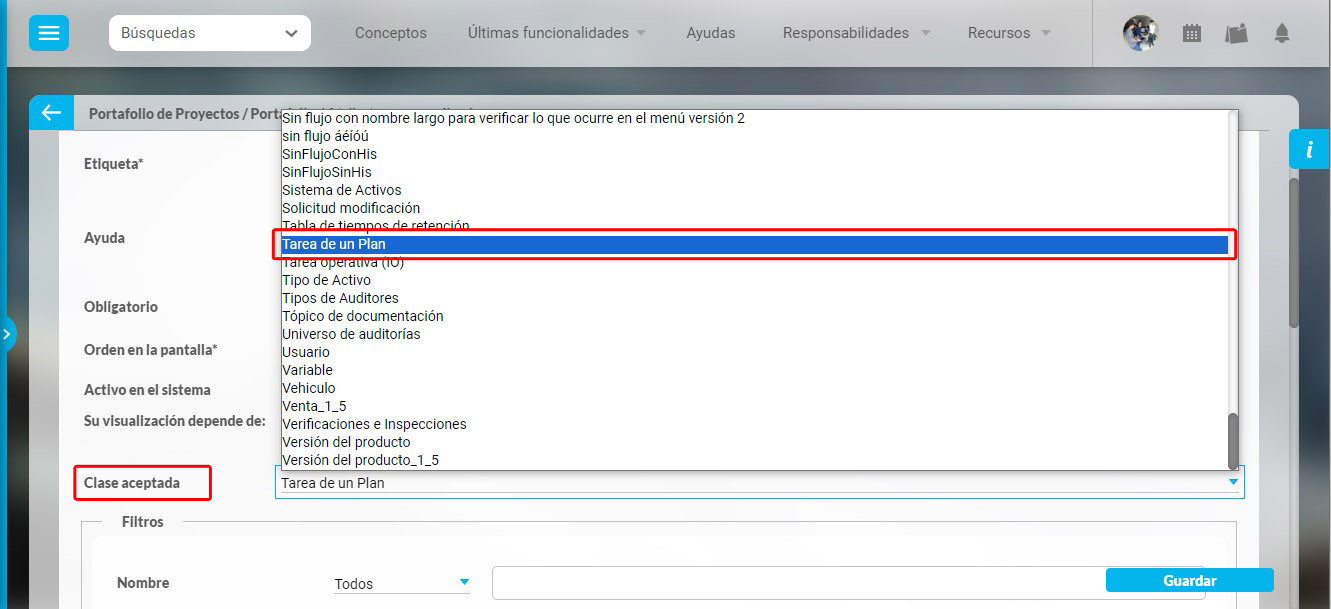The image size is (1331, 609).
Task: Open the book map icon
Action: click(1236, 33)
